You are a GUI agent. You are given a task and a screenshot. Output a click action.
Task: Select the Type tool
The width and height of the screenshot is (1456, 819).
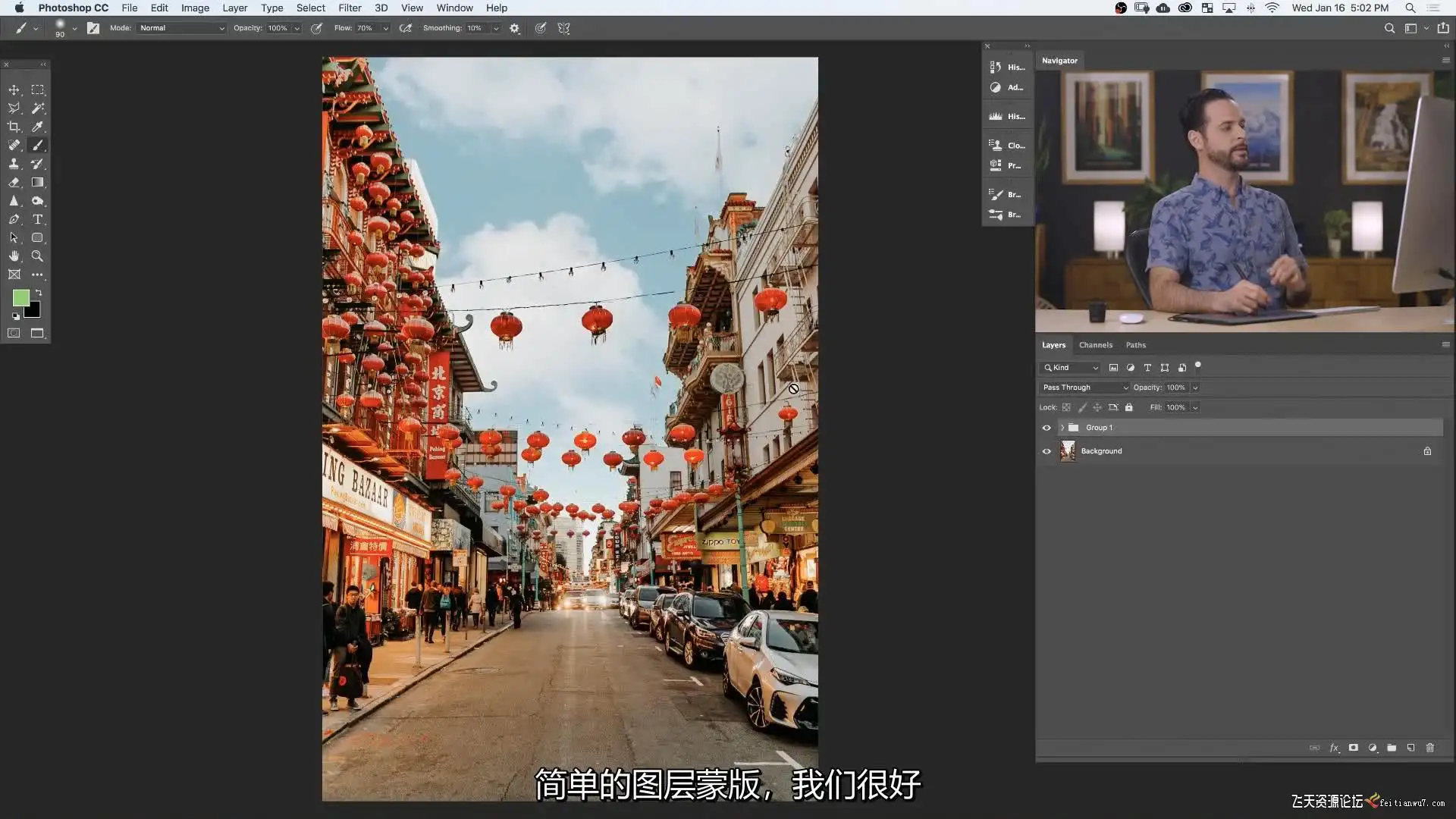(37, 219)
